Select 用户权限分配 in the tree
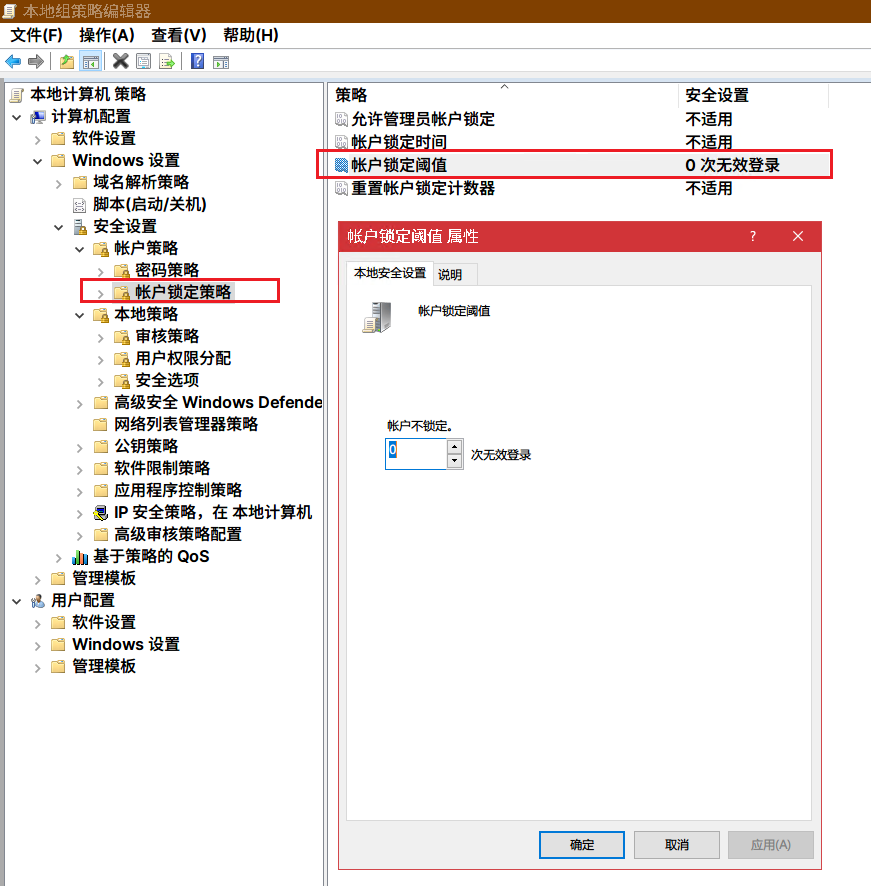Screen dimensions: 871x886 click(183, 358)
